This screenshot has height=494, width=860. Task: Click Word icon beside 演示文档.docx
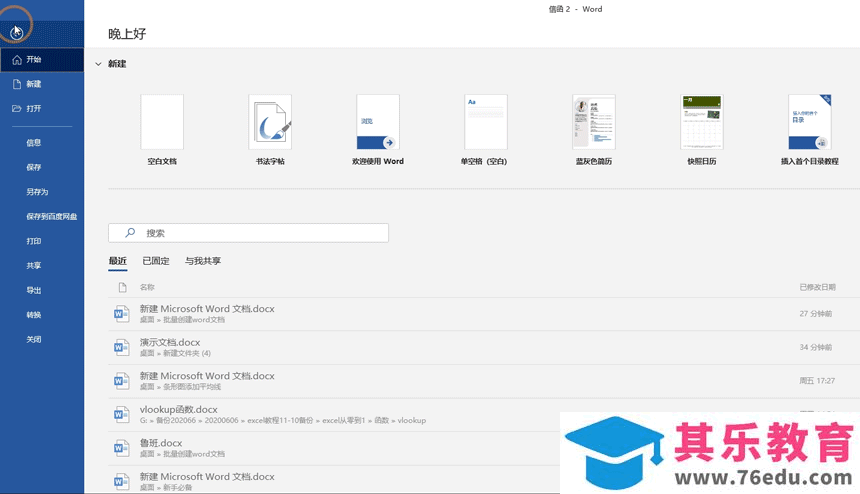tap(121, 348)
